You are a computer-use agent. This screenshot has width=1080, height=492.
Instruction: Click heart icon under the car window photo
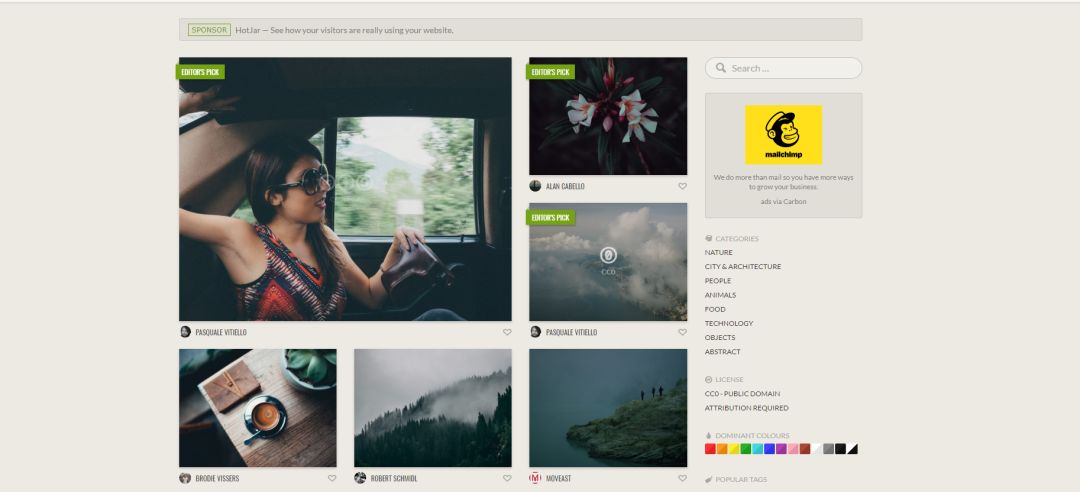coord(507,332)
